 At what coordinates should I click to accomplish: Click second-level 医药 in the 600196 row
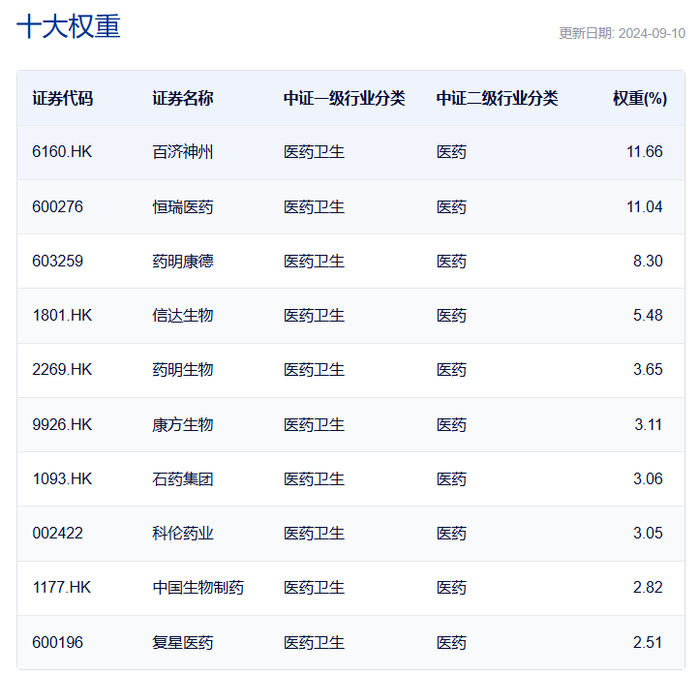(451, 642)
